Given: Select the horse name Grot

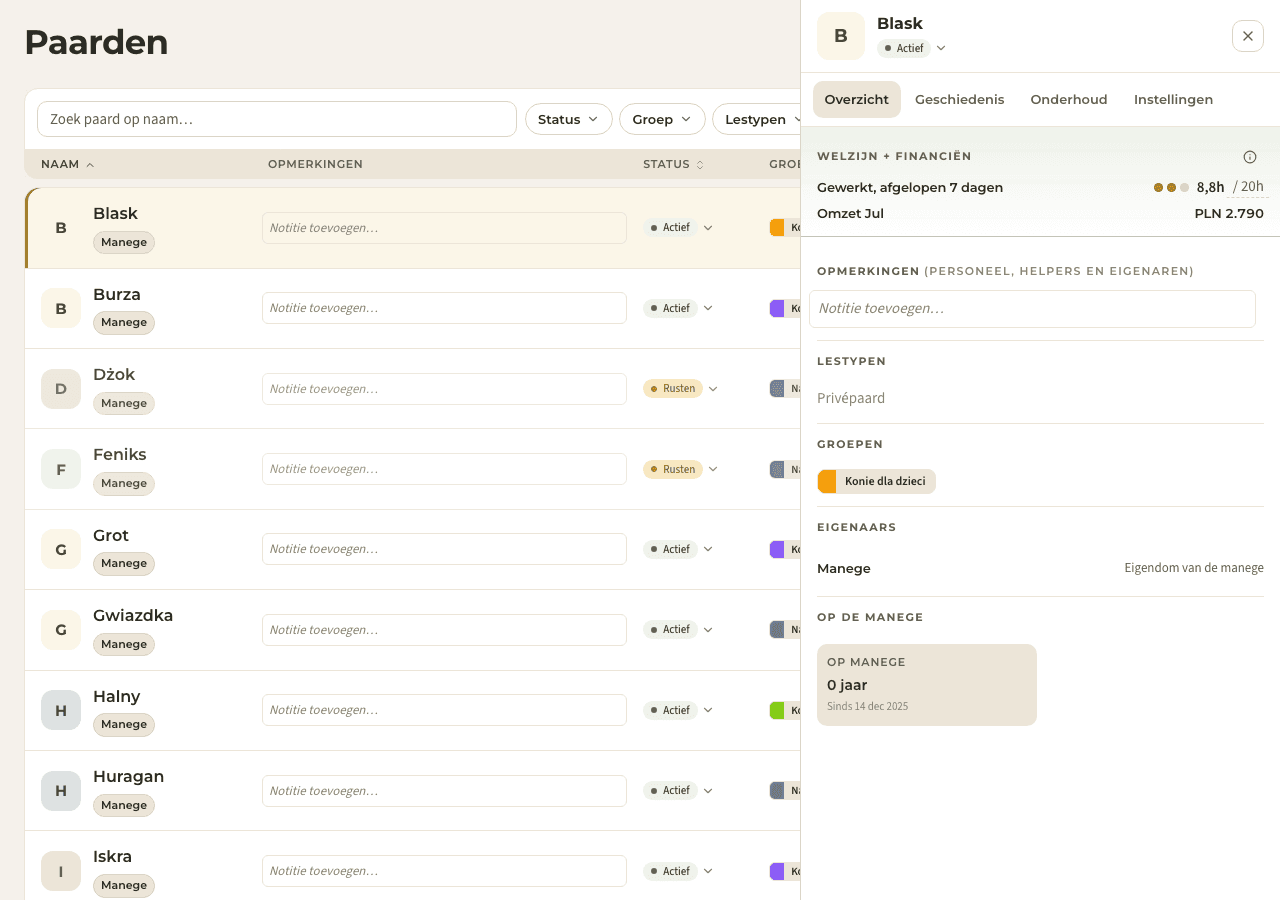Looking at the screenshot, I should pos(111,535).
